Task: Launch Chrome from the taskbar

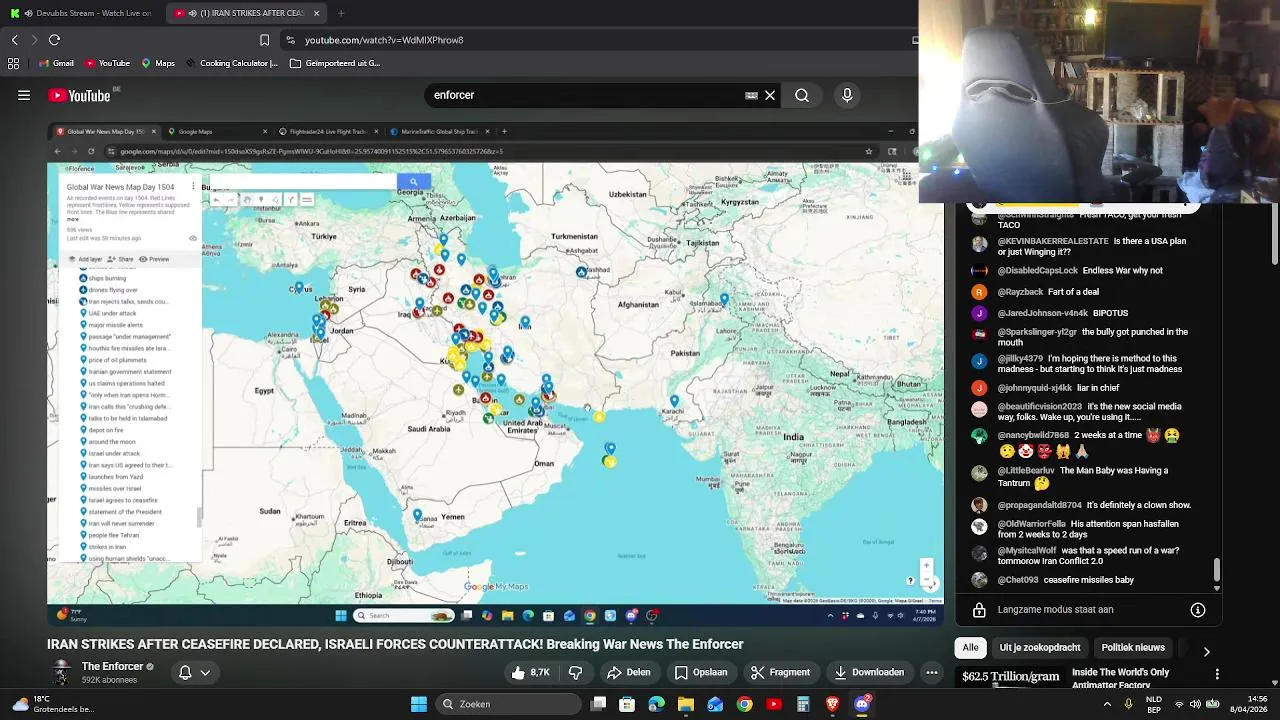Action: coord(744,704)
